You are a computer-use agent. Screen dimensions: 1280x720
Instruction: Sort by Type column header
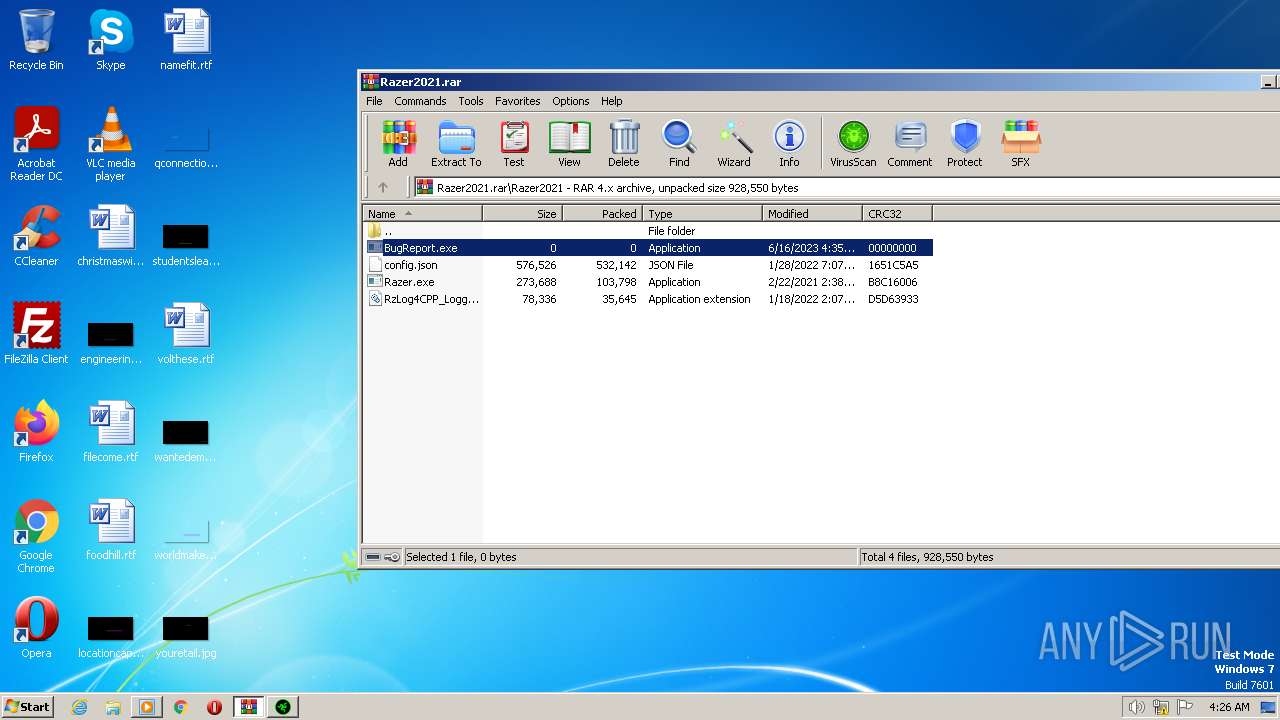pyautogui.click(x=703, y=213)
